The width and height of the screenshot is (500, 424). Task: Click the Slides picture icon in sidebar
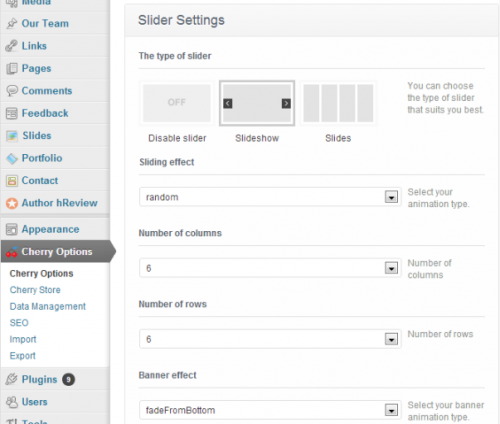click(x=12, y=136)
